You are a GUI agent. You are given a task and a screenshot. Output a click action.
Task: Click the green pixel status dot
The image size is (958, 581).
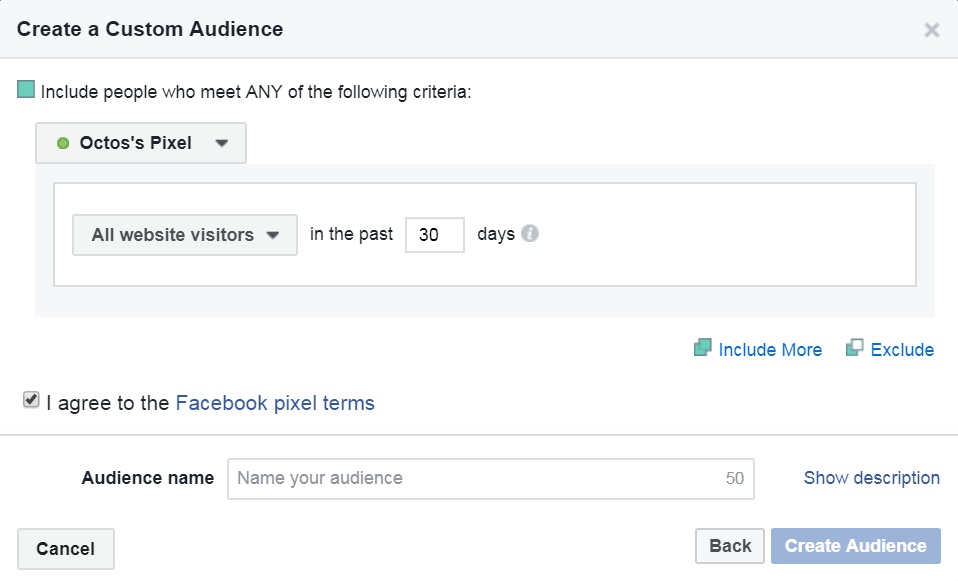(x=63, y=144)
